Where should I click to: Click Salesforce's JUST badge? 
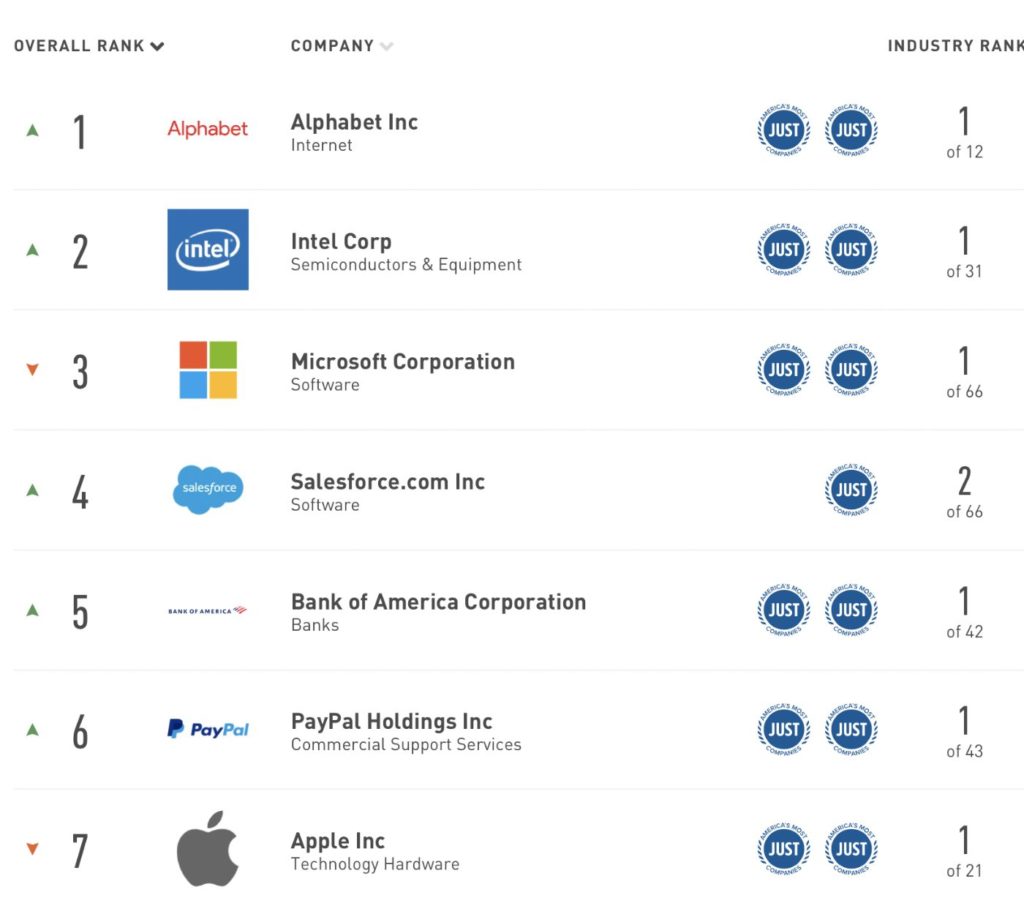click(x=851, y=490)
